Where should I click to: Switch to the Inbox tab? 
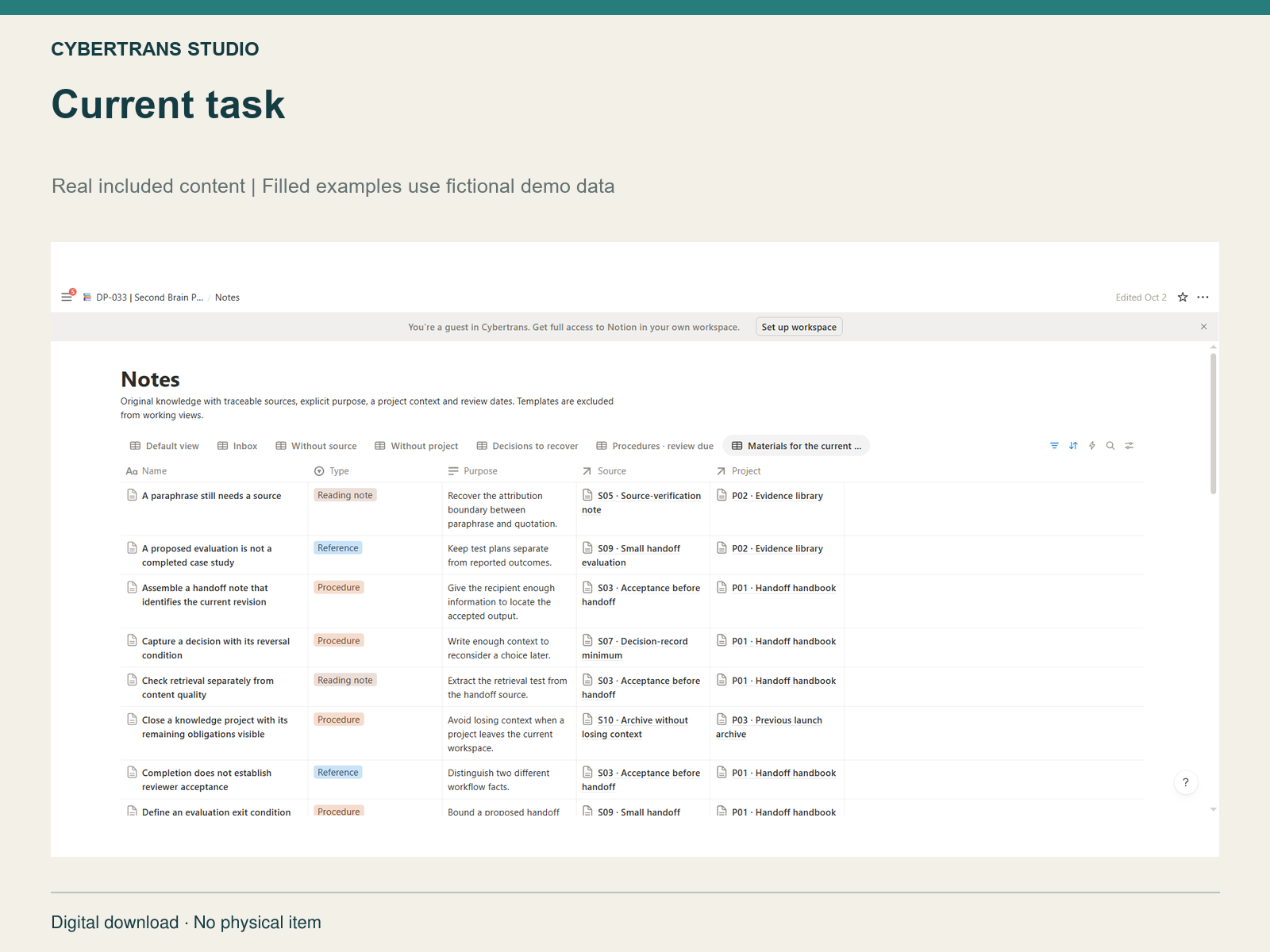click(x=237, y=446)
